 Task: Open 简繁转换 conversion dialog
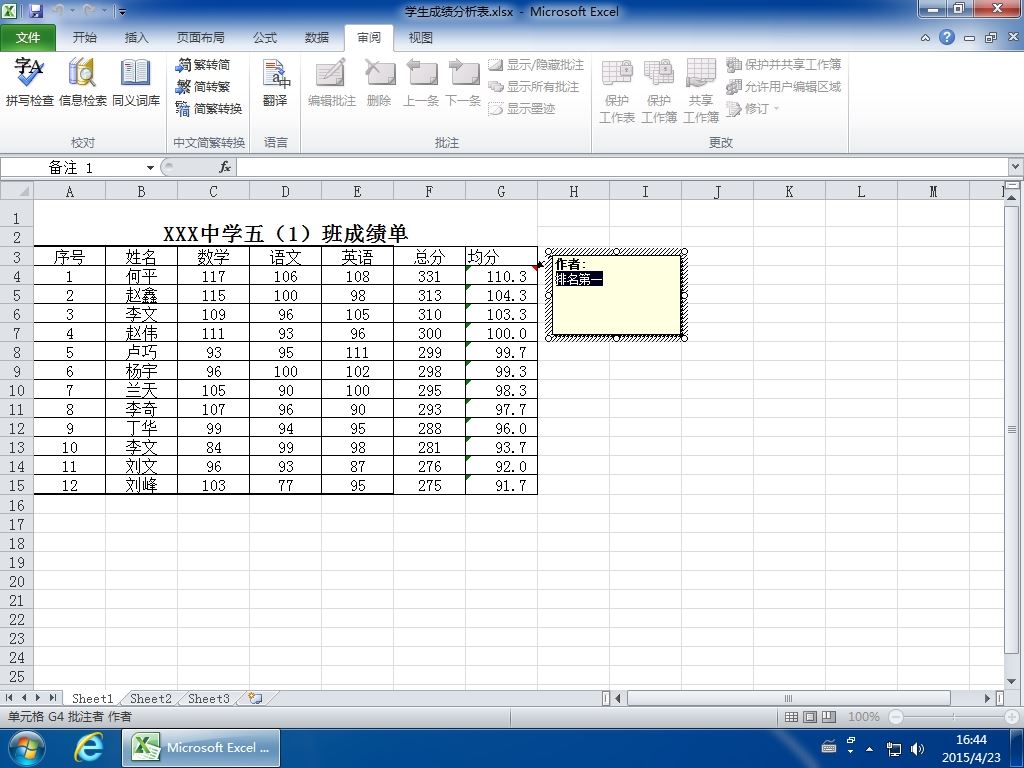[x=209, y=108]
